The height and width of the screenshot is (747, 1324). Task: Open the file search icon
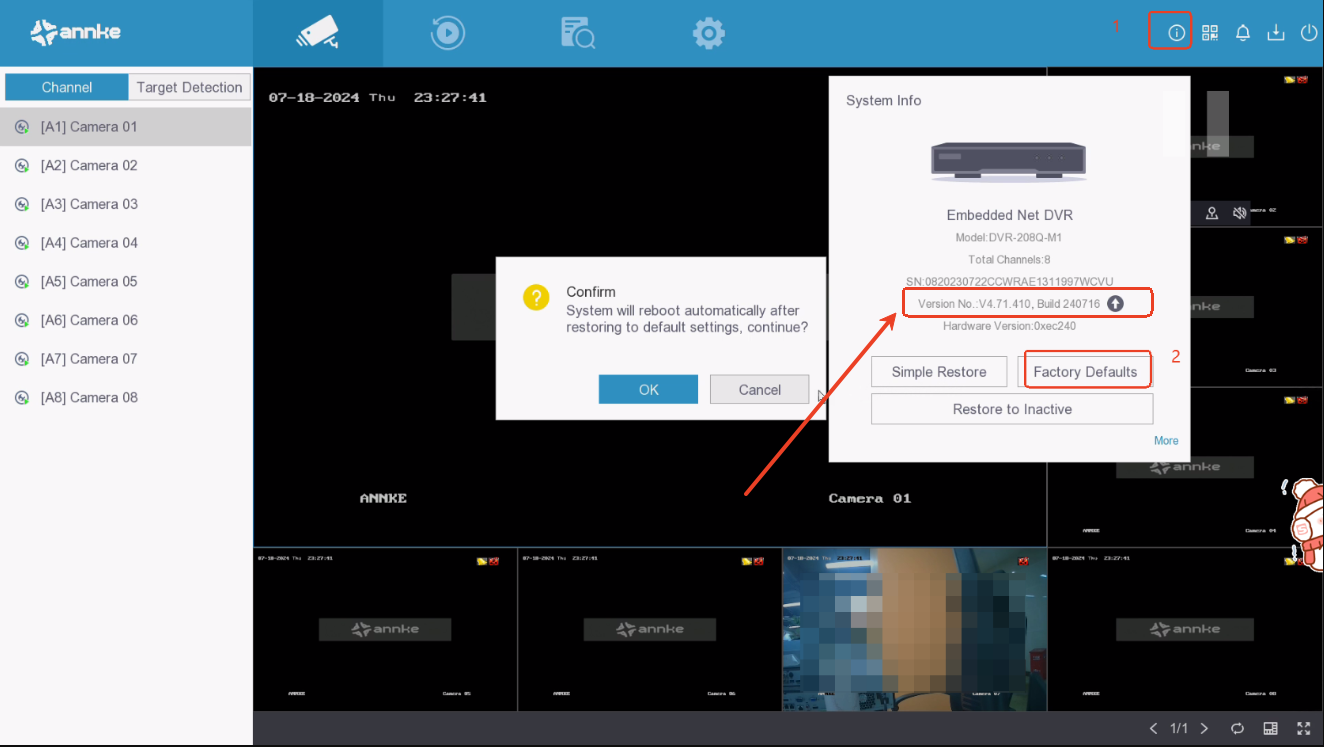[x=578, y=33]
